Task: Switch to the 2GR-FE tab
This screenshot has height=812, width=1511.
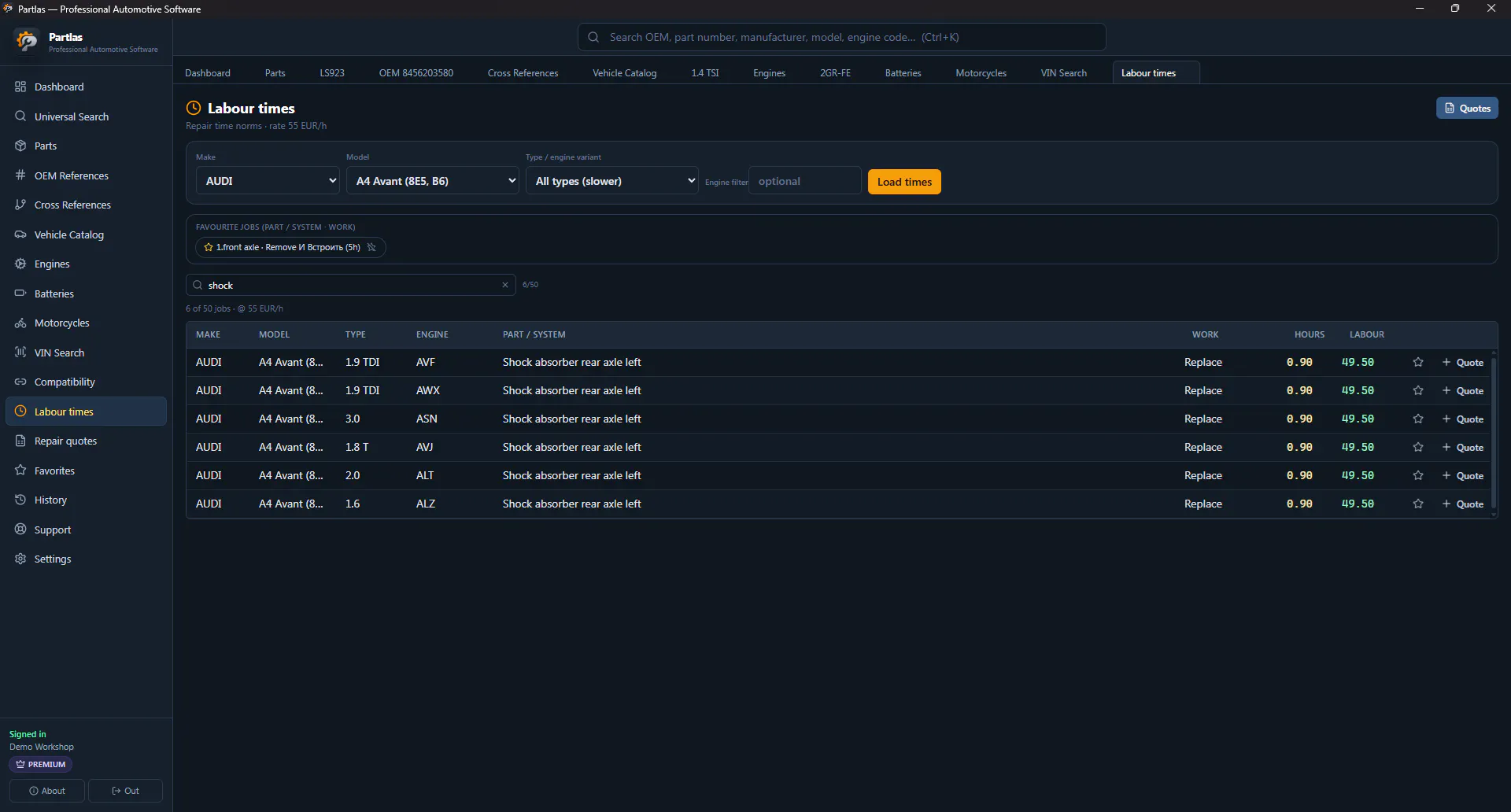Action: click(x=835, y=73)
